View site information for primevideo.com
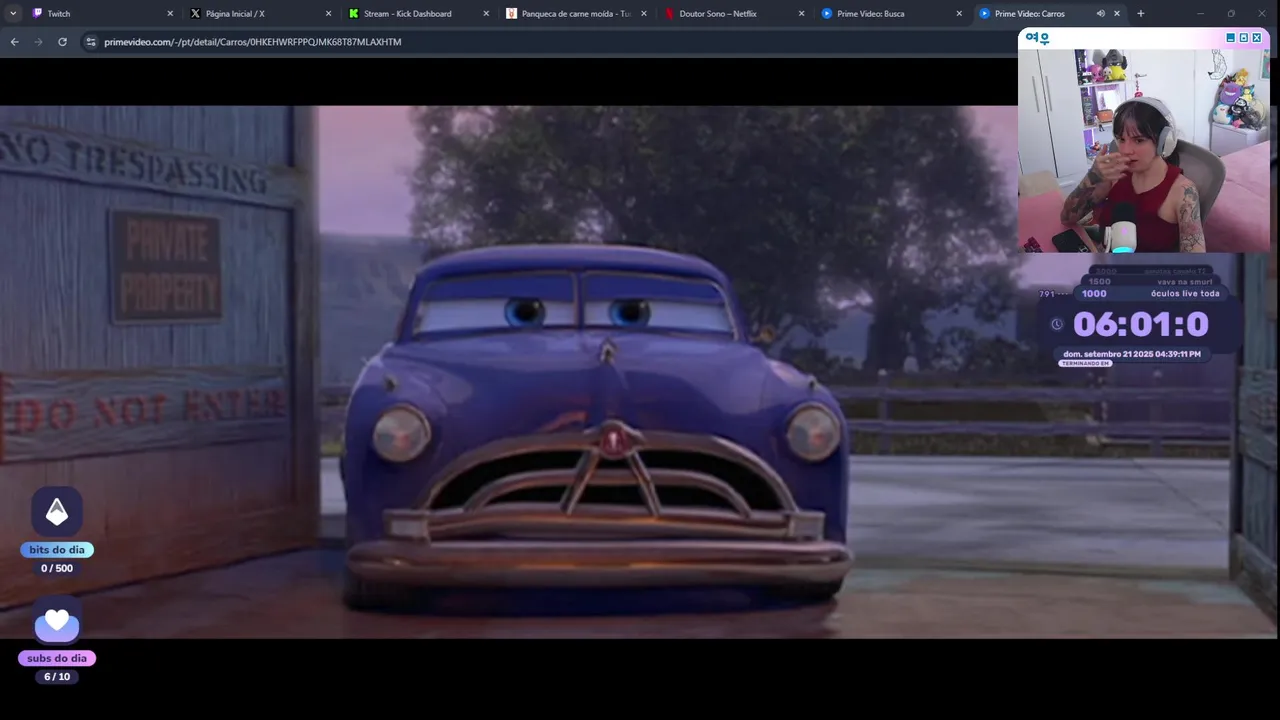The image size is (1280, 720). coord(90,42)
